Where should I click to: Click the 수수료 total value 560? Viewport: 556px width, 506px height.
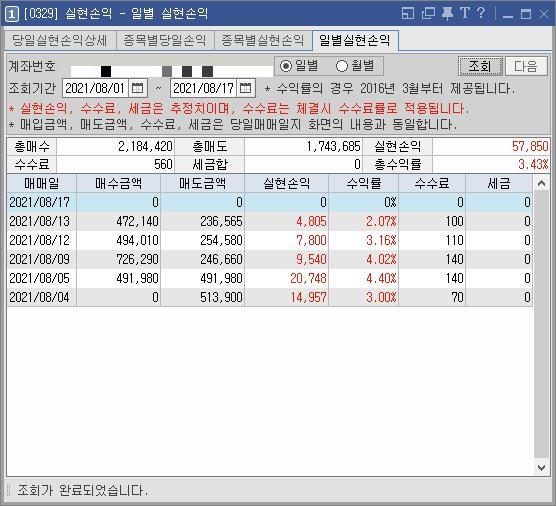tap(115, 164)
